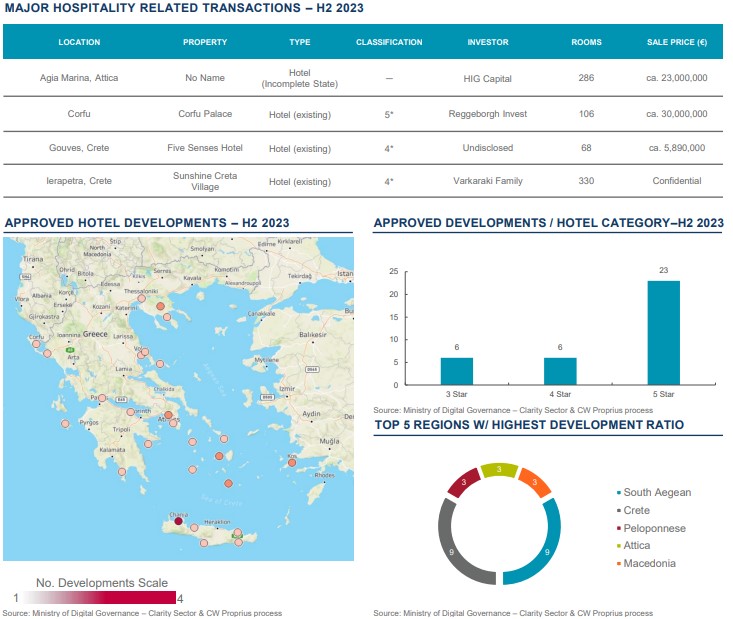Select the HIG Capital investor cell

[x=488, y=78]
